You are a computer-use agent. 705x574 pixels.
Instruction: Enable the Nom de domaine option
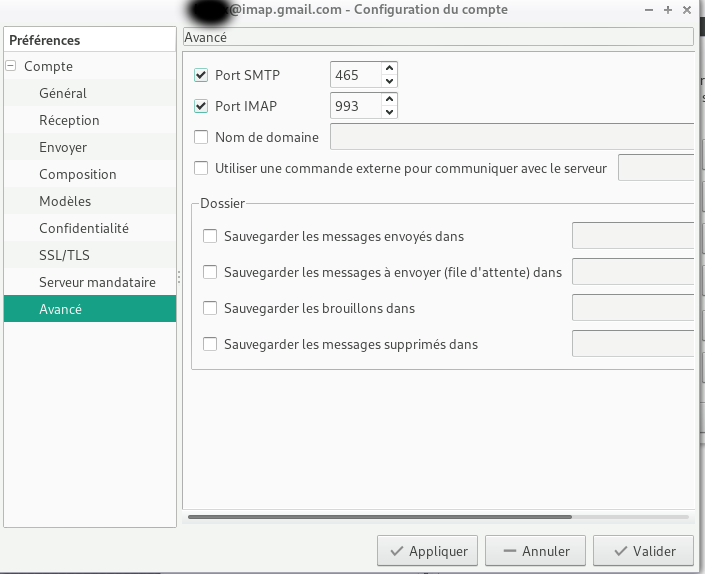(201, 137)
